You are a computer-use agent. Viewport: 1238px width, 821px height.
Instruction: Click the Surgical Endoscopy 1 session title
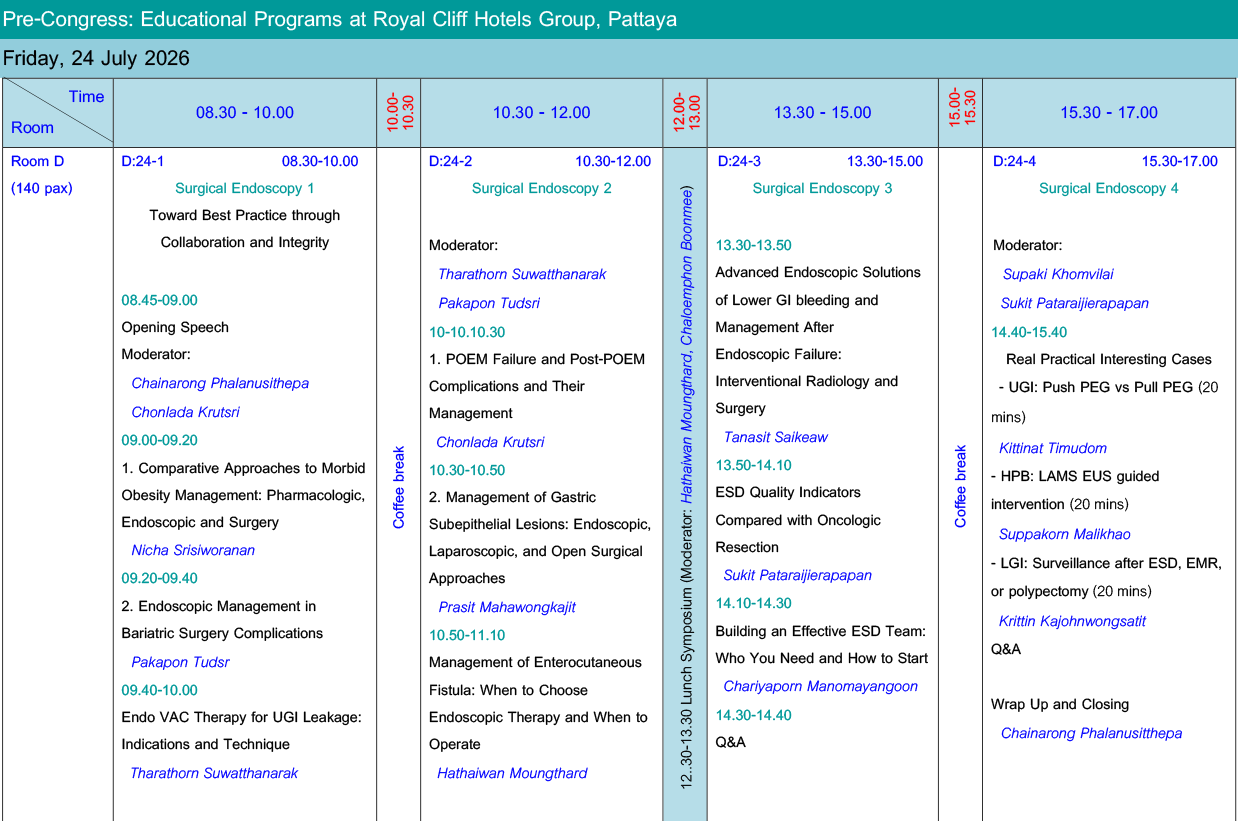click(244, 188)
